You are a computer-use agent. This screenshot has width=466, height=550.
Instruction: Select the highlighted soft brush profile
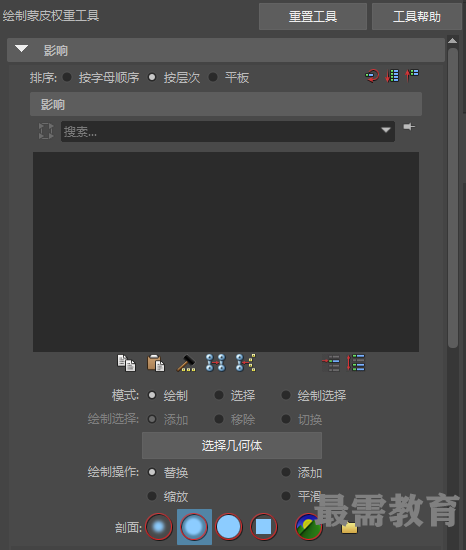194,527
